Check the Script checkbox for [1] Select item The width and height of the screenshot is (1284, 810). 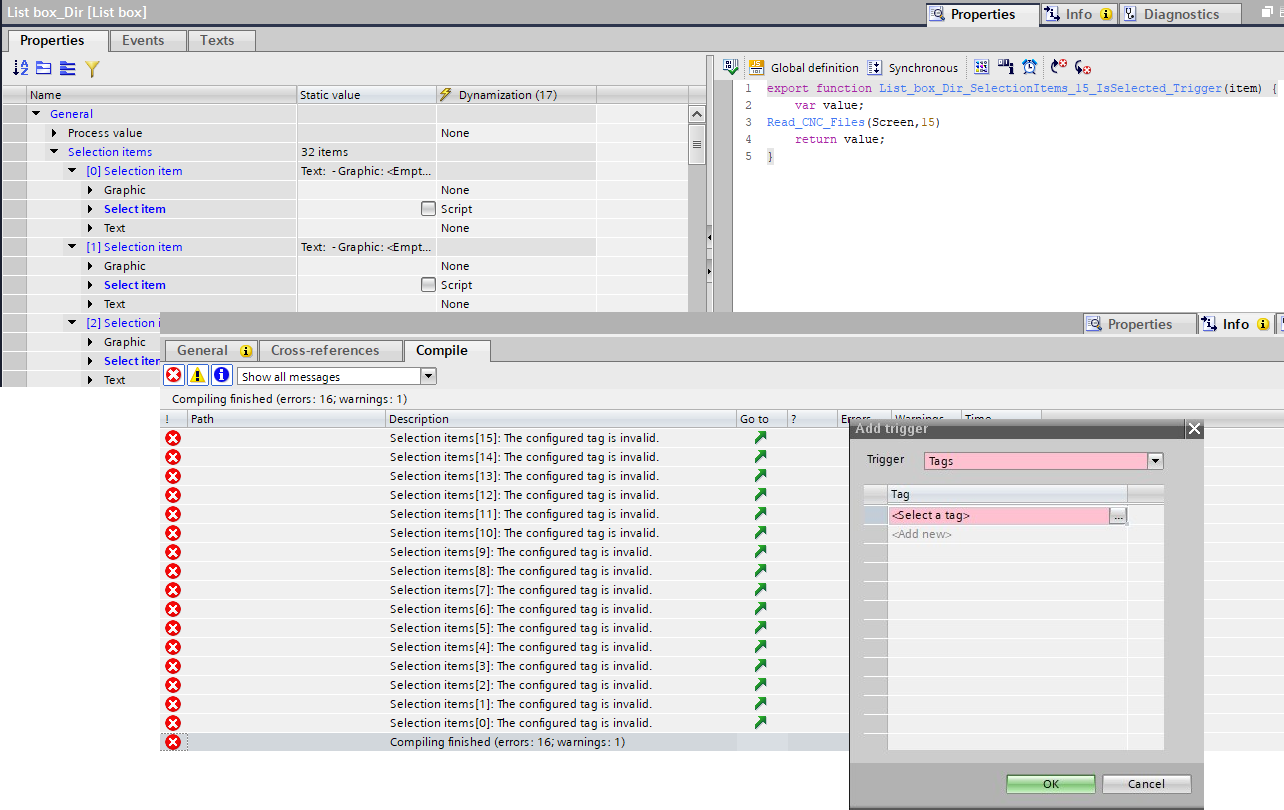[428, 285]
